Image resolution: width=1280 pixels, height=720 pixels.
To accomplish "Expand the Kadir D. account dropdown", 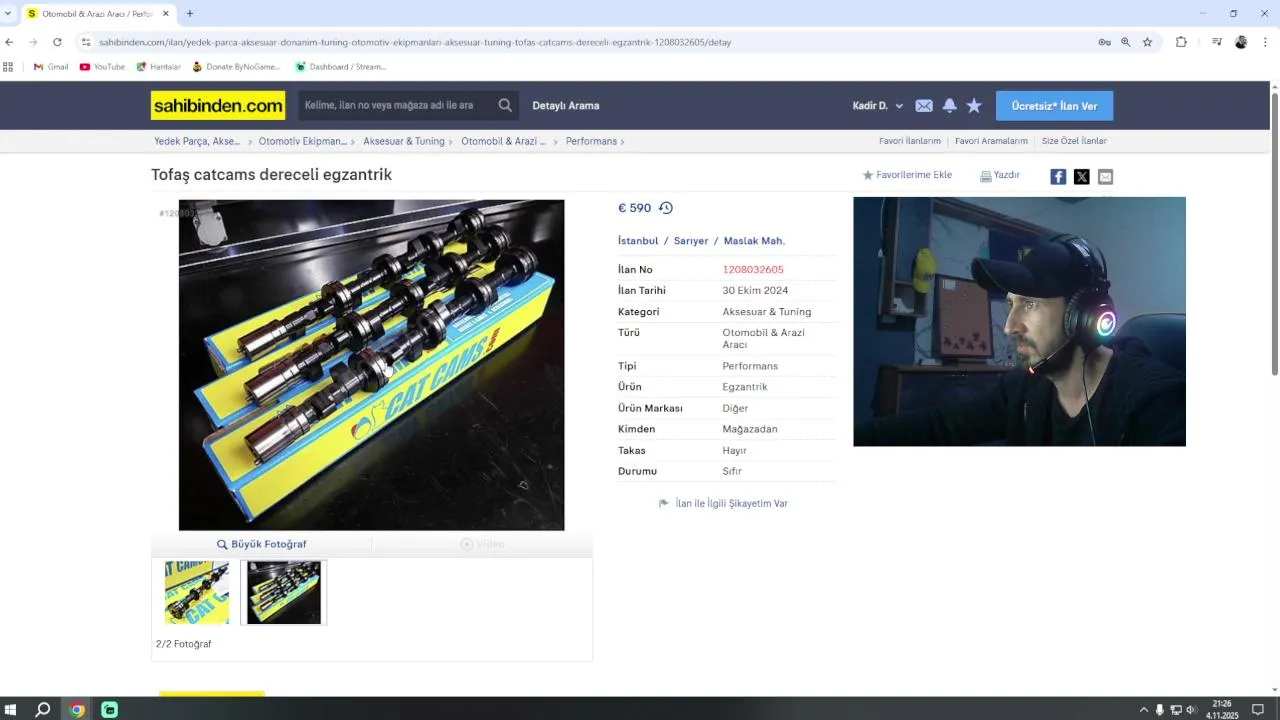I will [878, 106].
